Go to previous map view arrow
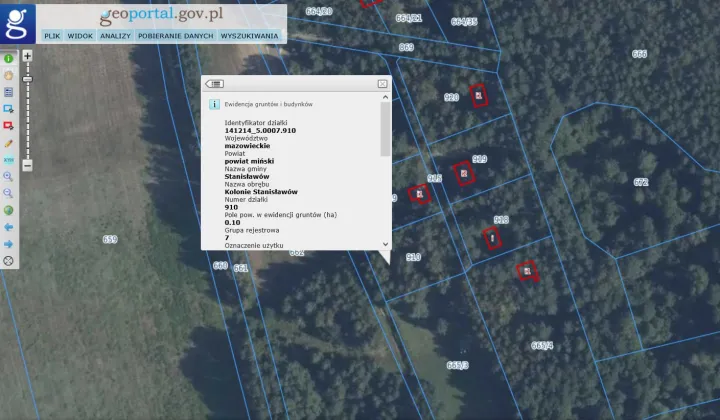The width and height of the screenshot is (720, 420). 8,227
